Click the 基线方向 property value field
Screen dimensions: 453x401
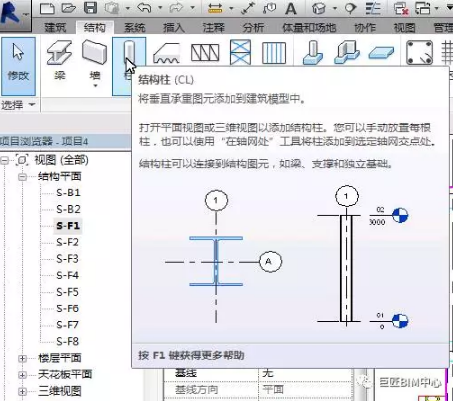(x=306, y=389)
